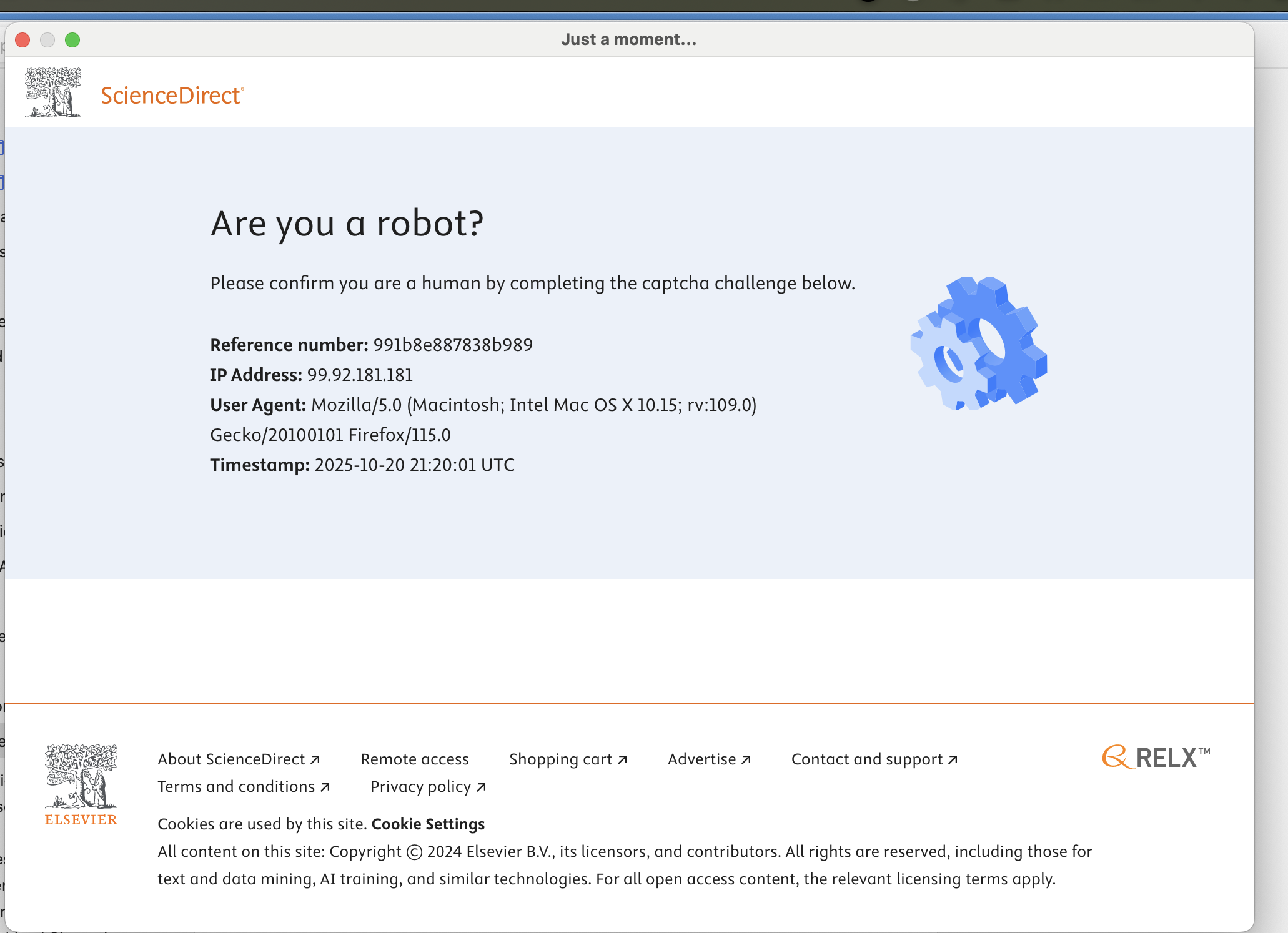This screenshot has height=933, width=1288.
Task: Click the 'Are you a robot?' heading
Action: [x=347, y=224]
